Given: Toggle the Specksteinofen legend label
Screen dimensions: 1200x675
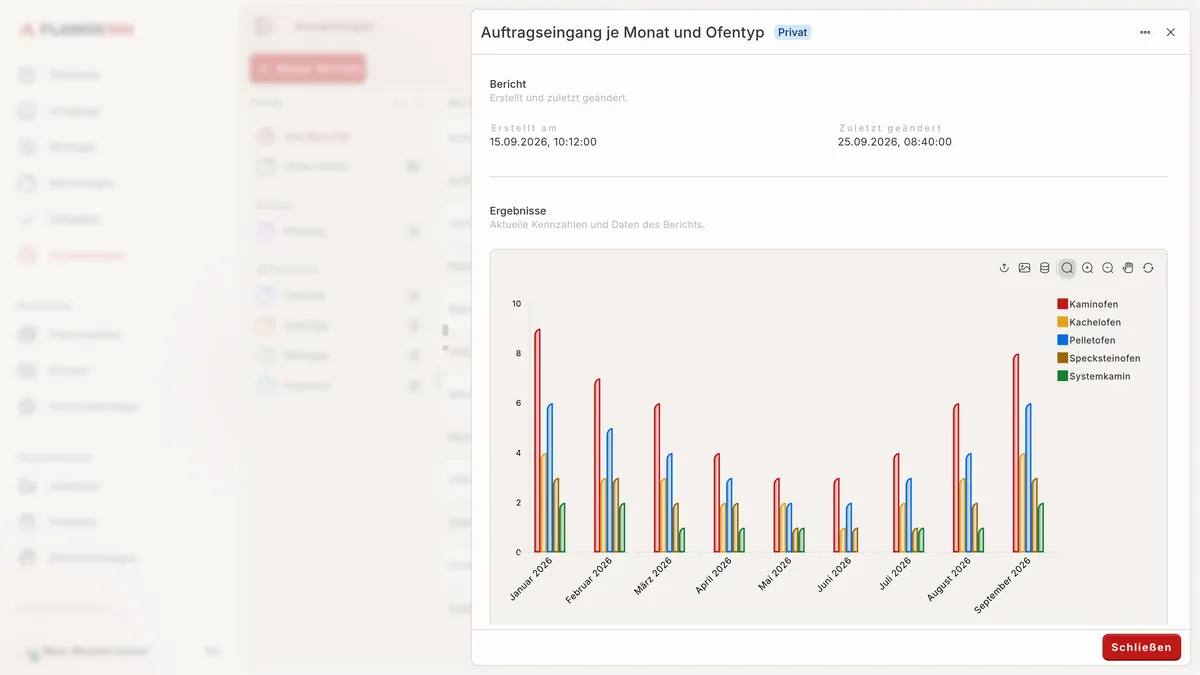Looking at the screenshot, I should click(1105, 358).
